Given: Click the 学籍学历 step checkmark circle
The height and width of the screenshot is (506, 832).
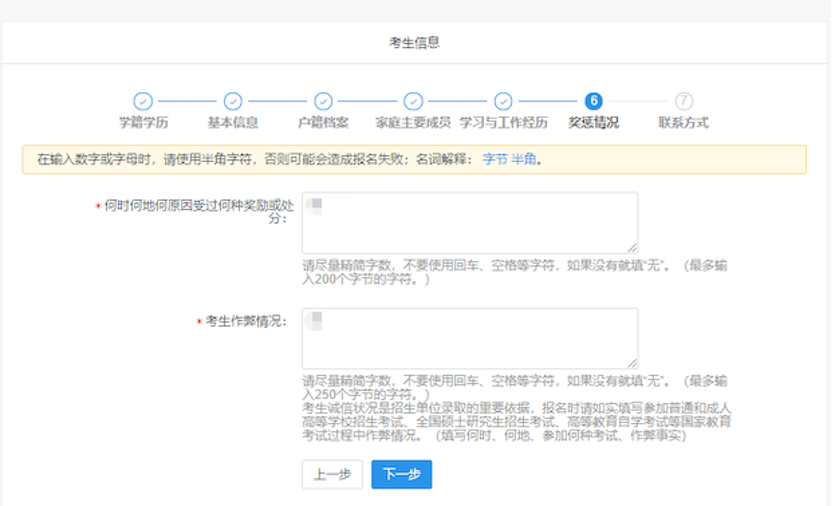Looking at the screenshot, I should pos(143,101).
